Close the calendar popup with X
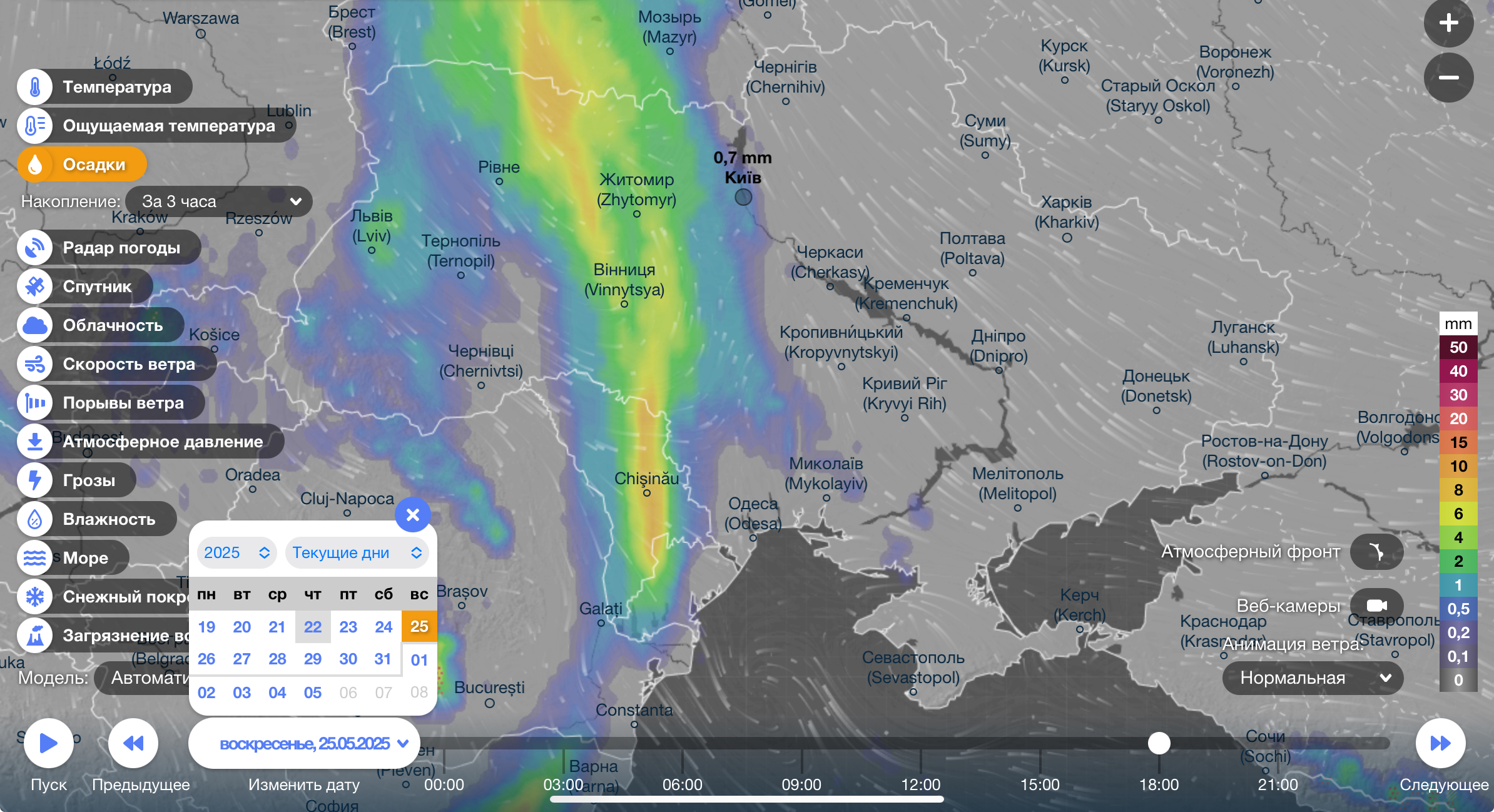 click(x=413, y=515)
